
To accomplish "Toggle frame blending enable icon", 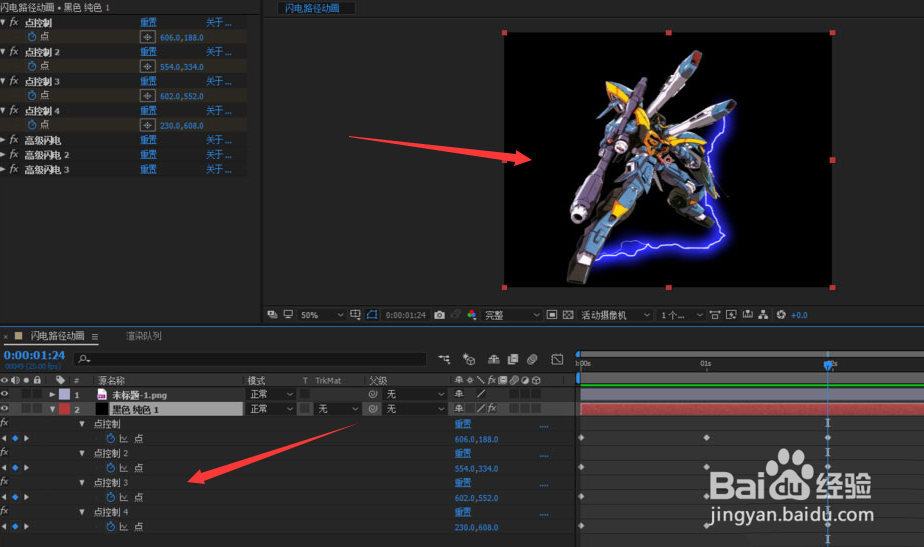I will 513,359.
